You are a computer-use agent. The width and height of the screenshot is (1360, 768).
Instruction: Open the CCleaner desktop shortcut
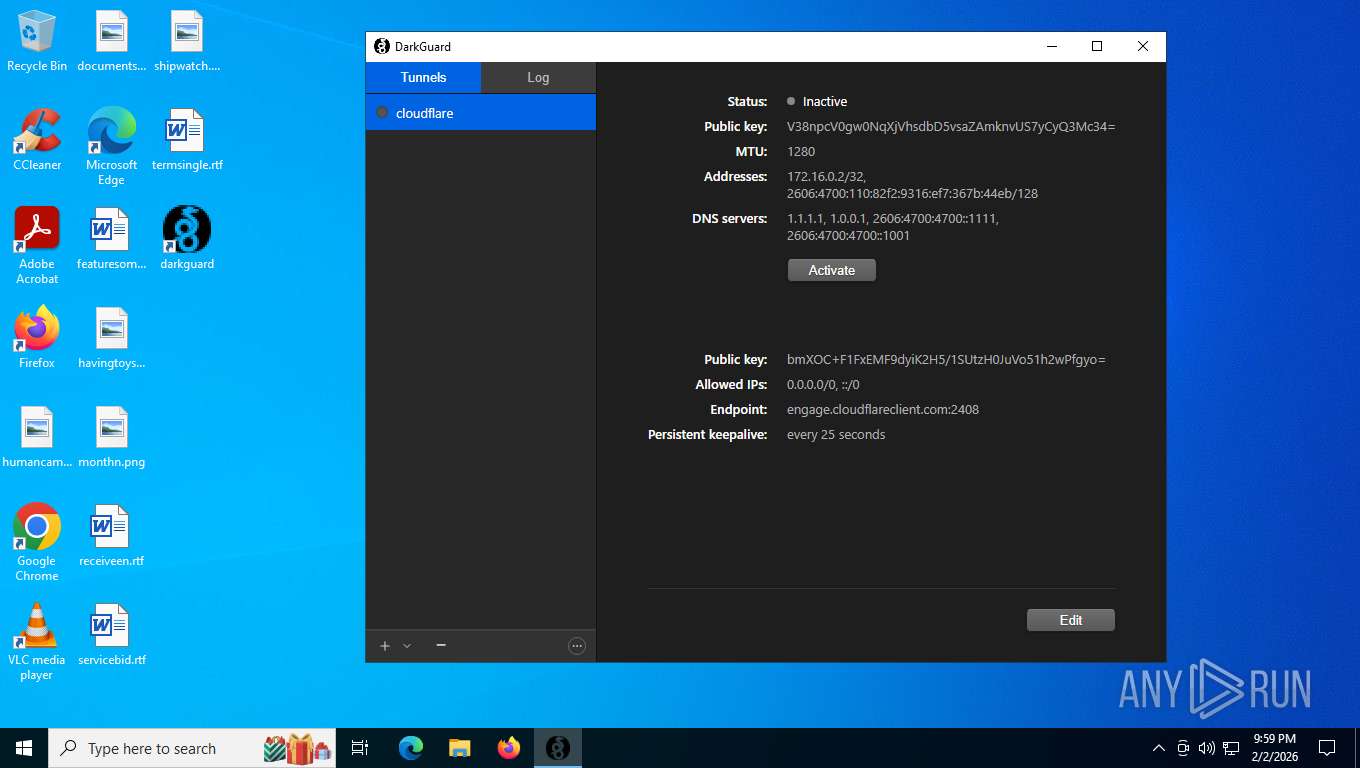click(x=37, y=140)
